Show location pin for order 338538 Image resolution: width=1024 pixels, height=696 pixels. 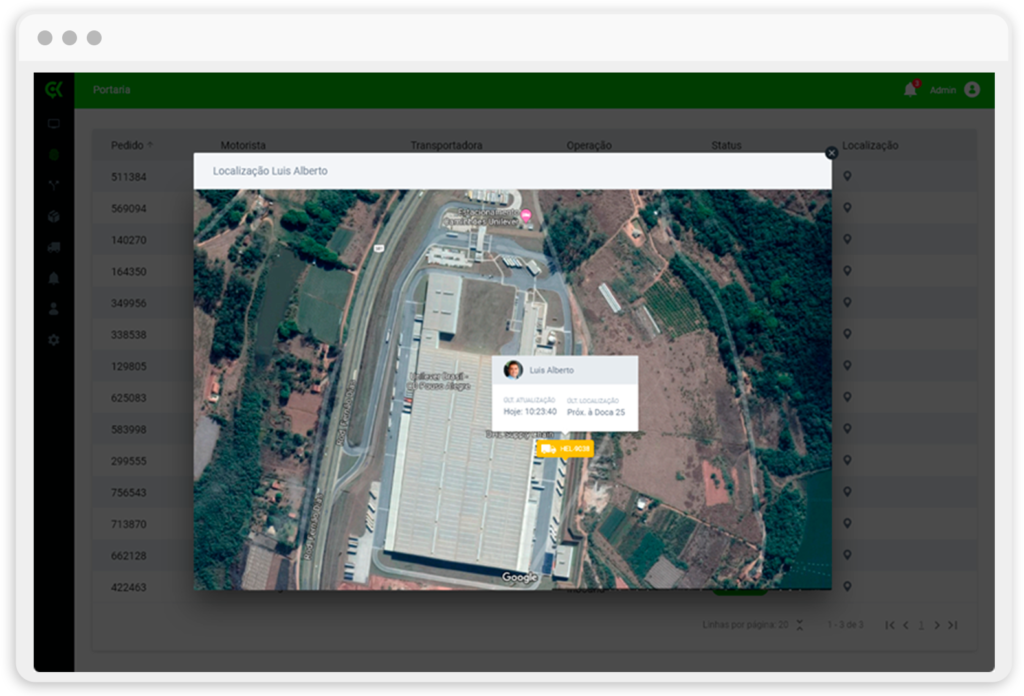pos(847,334)
